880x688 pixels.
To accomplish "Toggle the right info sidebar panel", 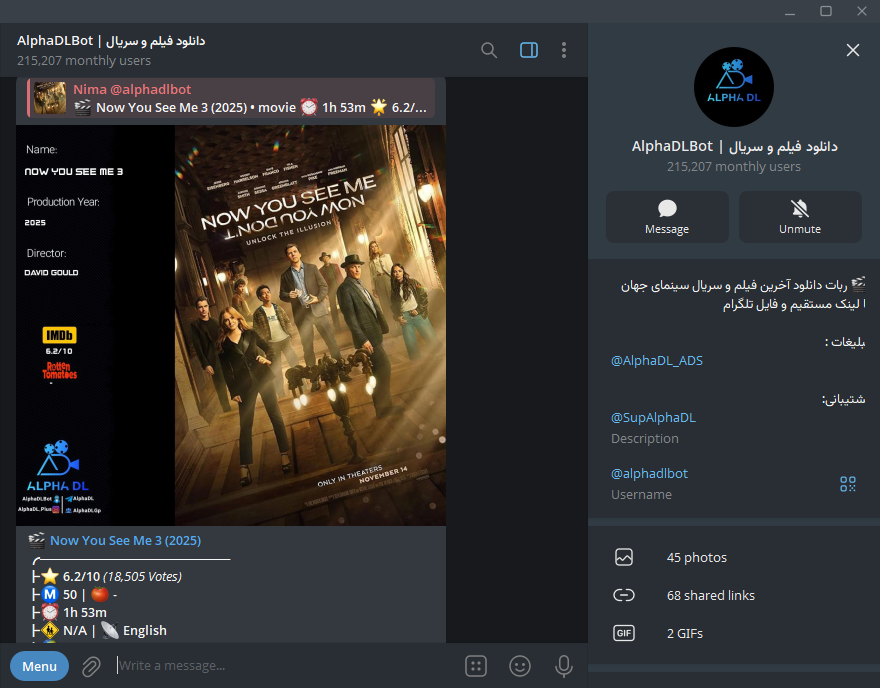I will 529,50.
